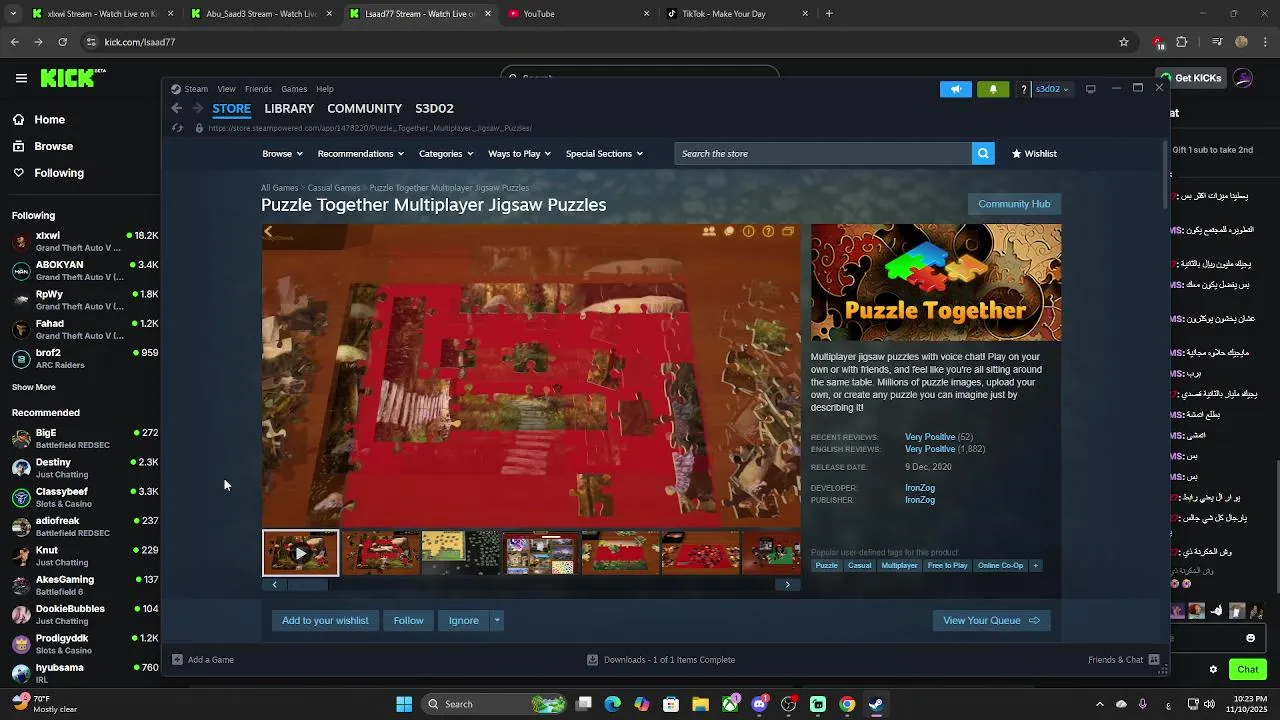Open Microsoft Store from the taskbar
The image size is (1280, 720).
[x=671, y=704]
